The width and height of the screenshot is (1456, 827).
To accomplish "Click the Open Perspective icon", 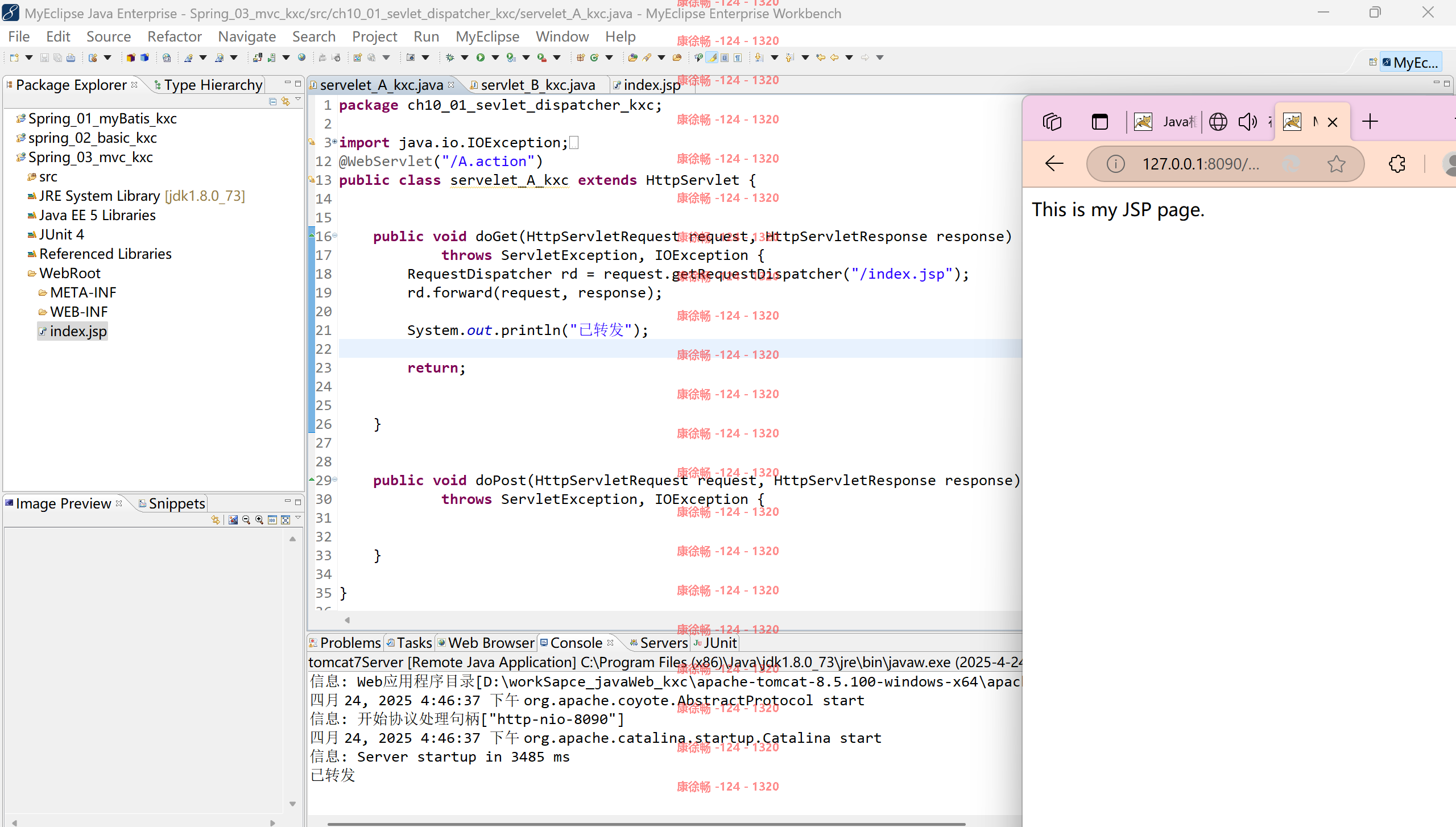I will (1373, 62).
